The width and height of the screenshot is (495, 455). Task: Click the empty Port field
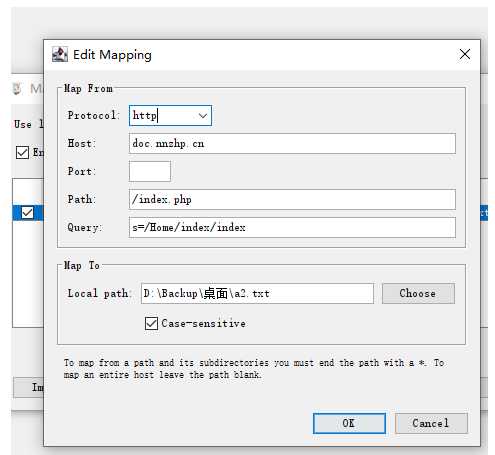150,171
